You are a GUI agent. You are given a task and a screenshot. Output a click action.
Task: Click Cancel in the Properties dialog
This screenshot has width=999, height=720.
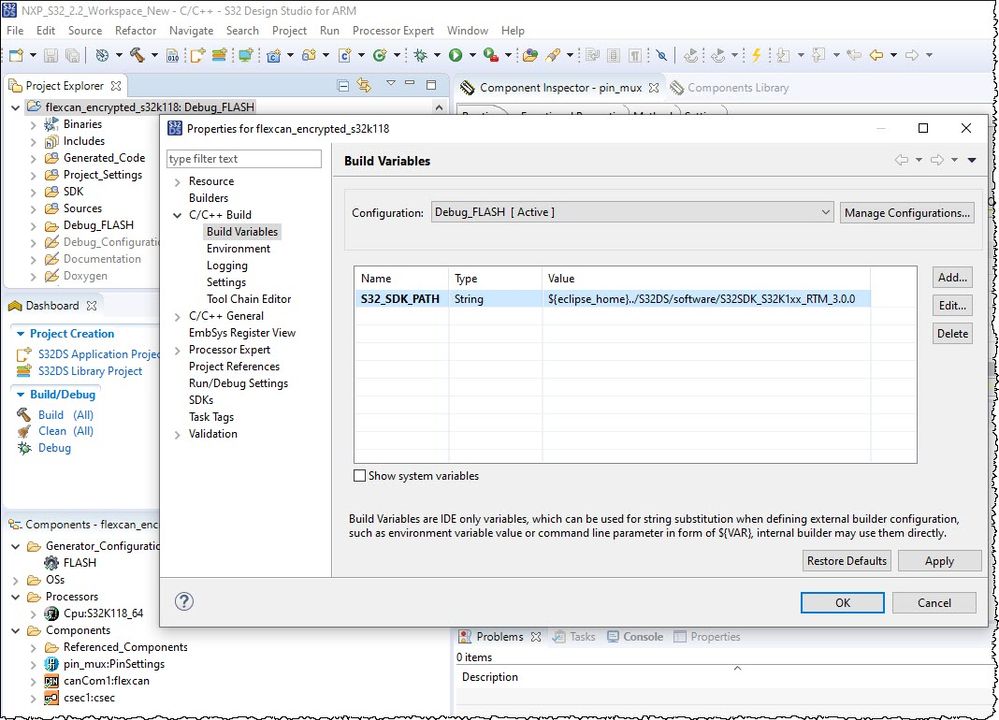click(x=934, y=603)
